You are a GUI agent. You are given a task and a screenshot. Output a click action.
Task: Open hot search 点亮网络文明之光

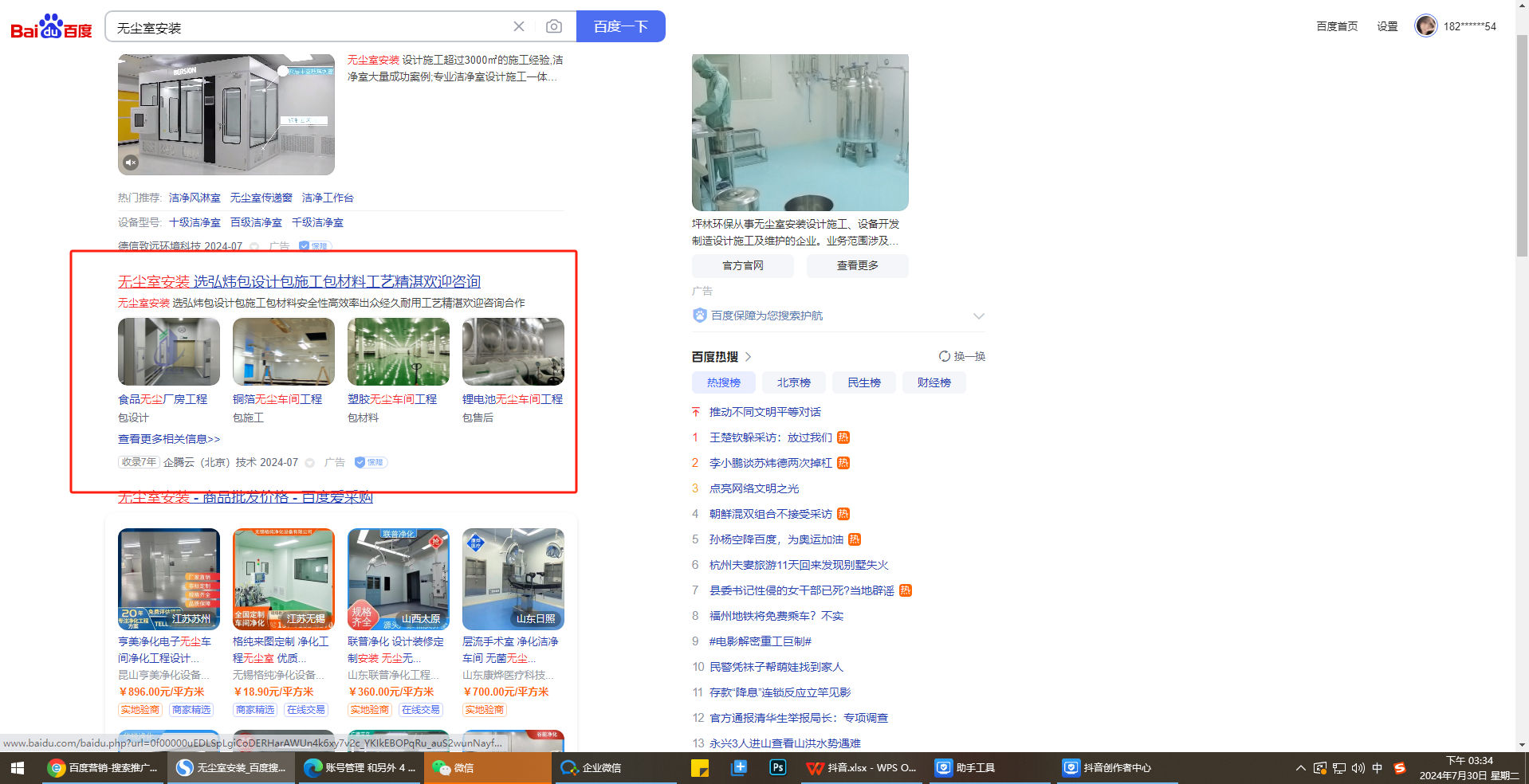point(754,488)
